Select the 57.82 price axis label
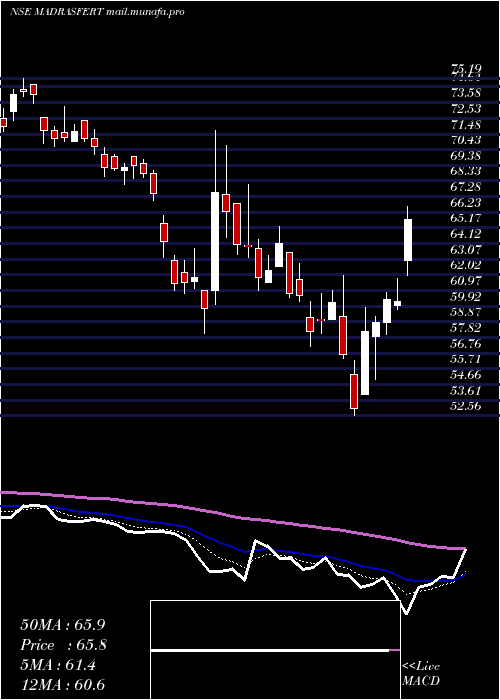500x700 pixels. pos(466,328)
